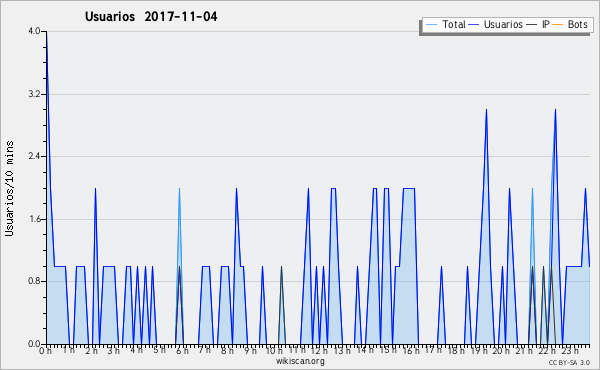This screenshot has width=600, height=370.
Task: Click the orange Bots legend line
Action: pyautogui.click(x=558, y=24)
